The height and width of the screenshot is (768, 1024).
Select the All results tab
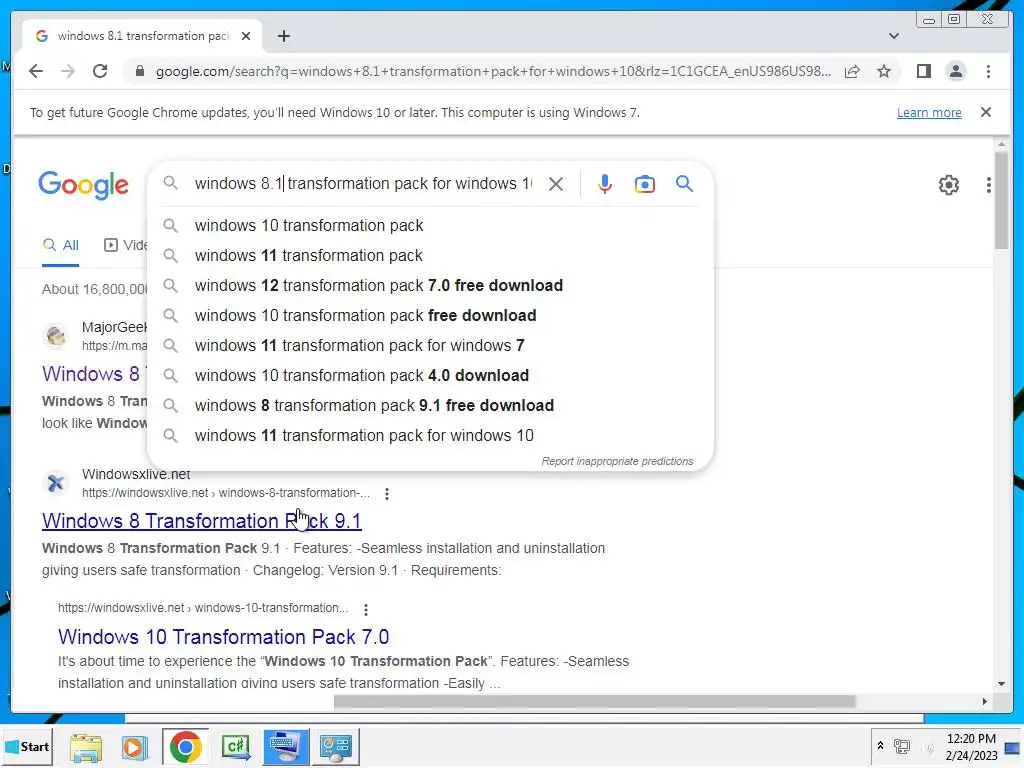[x=61, y=246]
